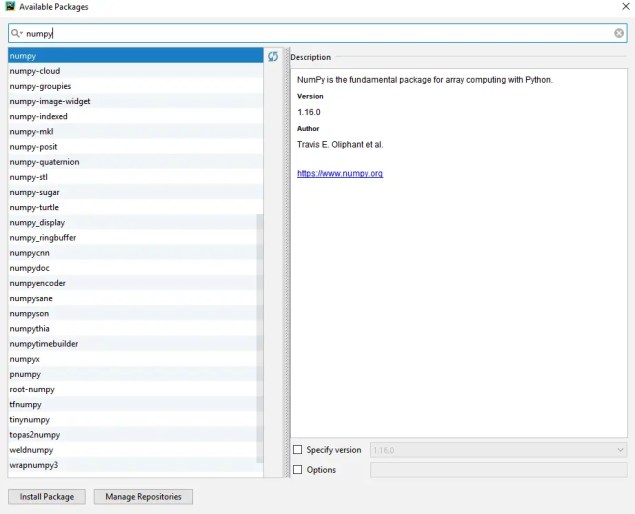635x514 pixels.
Task: Click the Install Package button
Action: pyautogui.click(x=46, y=496)
